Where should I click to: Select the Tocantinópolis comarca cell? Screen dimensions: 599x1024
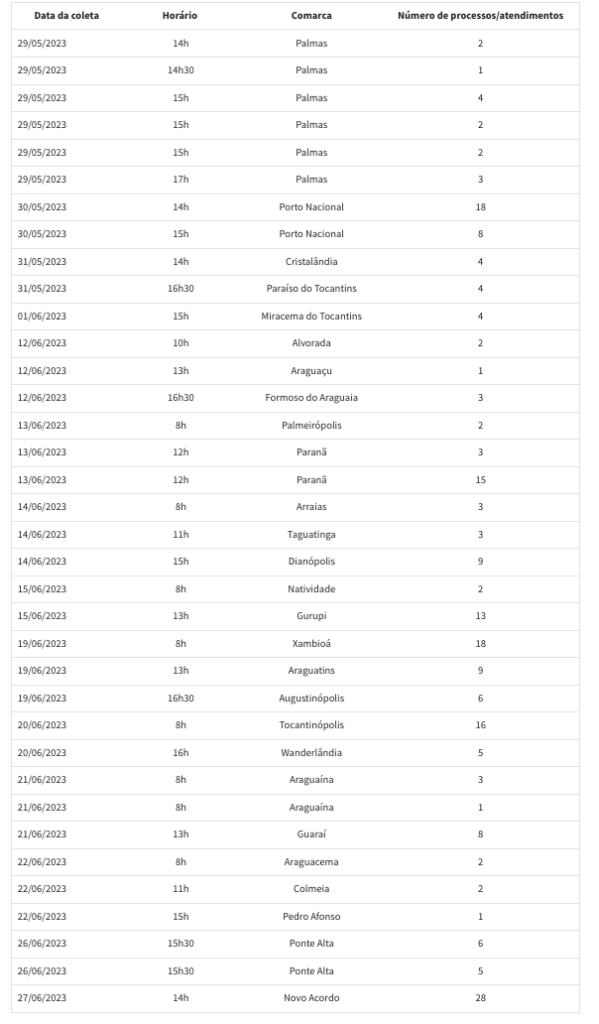point(312,725)
